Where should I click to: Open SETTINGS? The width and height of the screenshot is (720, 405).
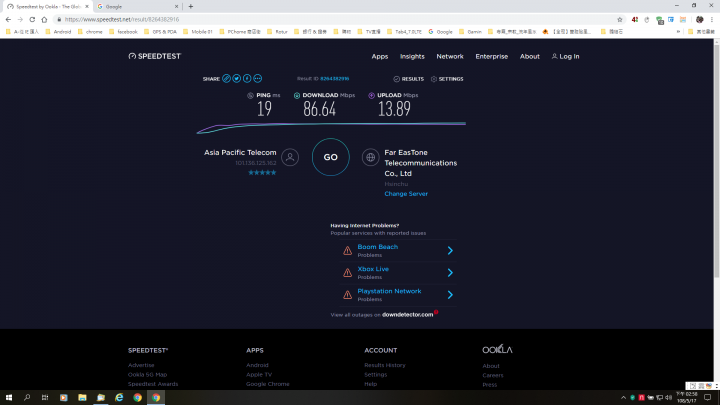point(447,79)
